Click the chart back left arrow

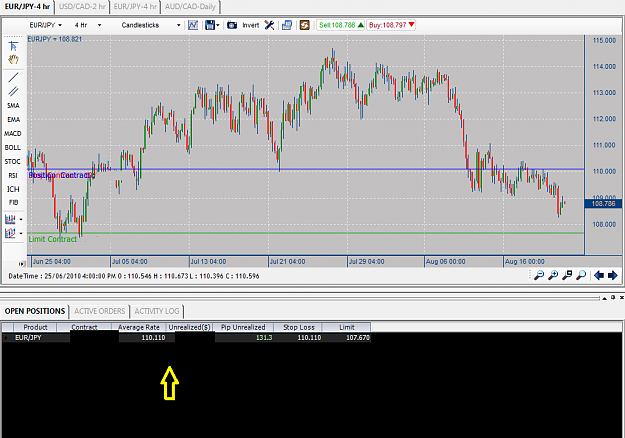pos(599,275)
